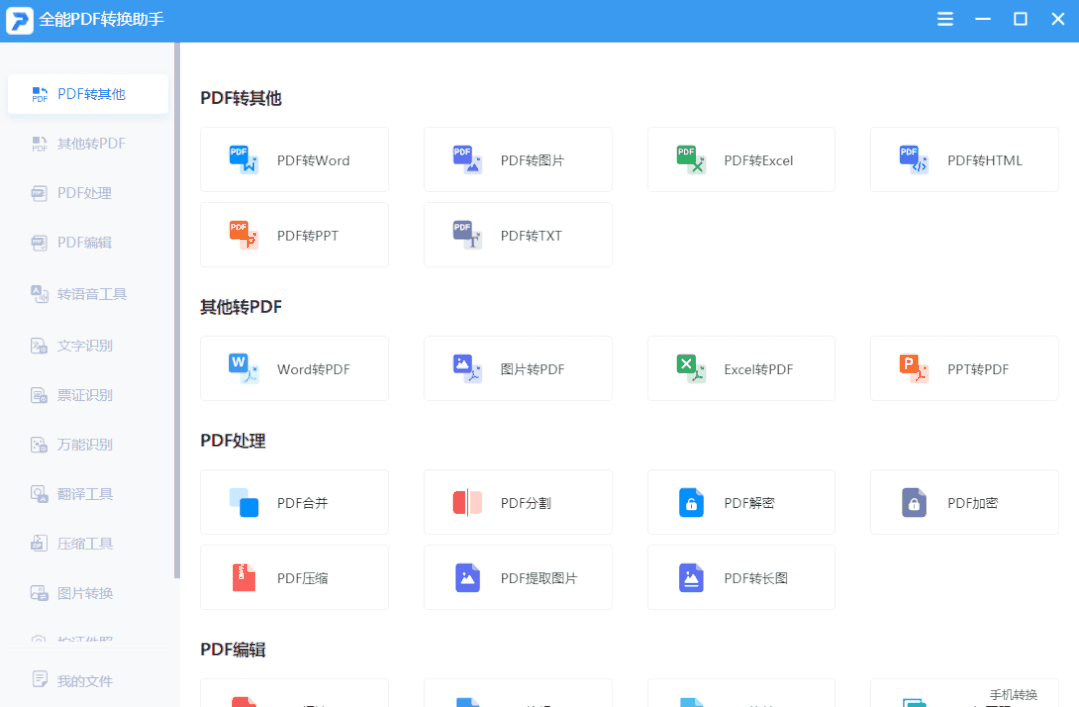Select the PDF转图片 icon

point(467,160)
